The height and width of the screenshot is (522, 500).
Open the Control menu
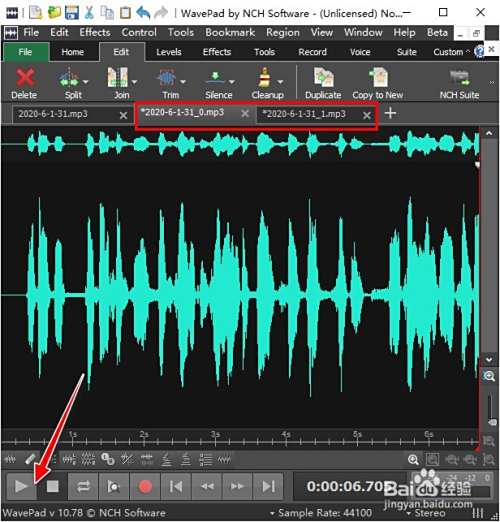point(139,32)
